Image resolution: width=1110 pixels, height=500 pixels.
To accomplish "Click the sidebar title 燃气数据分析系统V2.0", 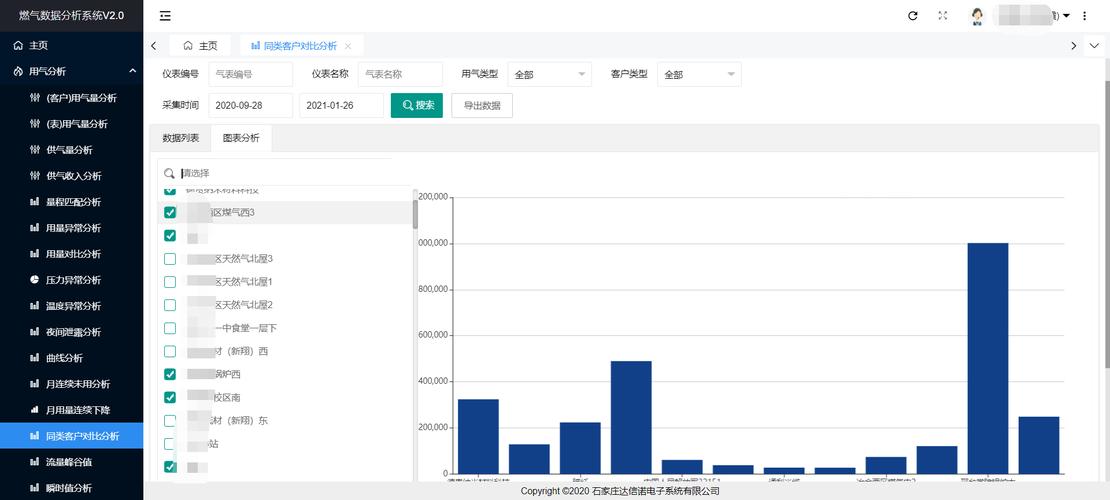I will 71,16.
